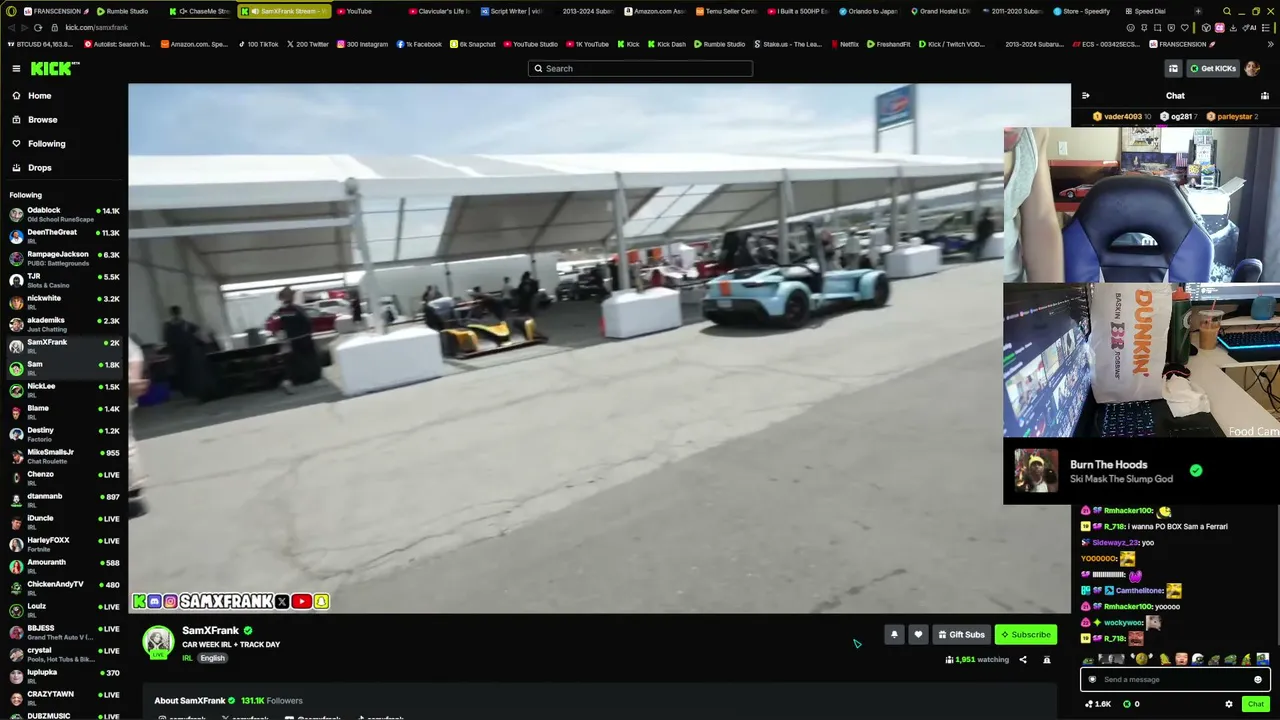Share the stream
Screen dimensions: 1280x720
pyautogui.click(x=1023, y=660)
